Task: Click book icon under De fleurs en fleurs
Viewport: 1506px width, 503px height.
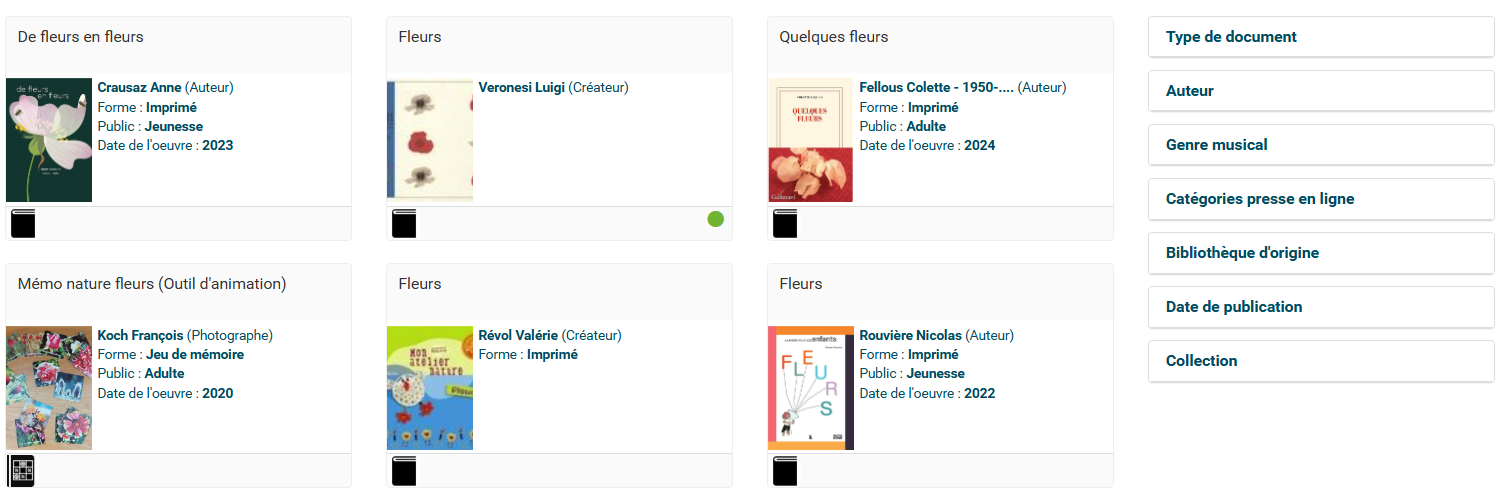Action: [x=23, y=223]
